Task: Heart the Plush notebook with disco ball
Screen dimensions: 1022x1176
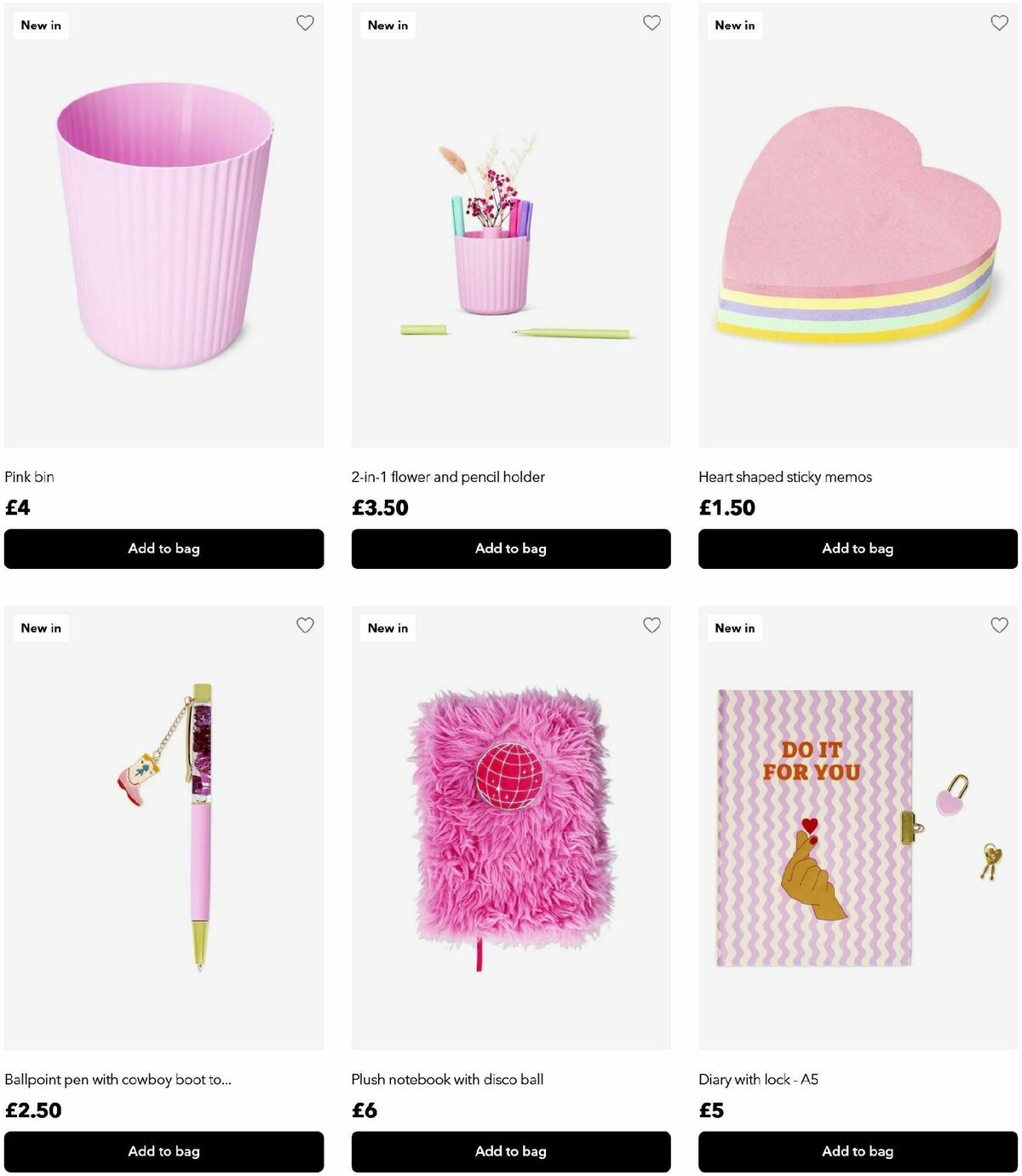Action: [x=652, y=625]
